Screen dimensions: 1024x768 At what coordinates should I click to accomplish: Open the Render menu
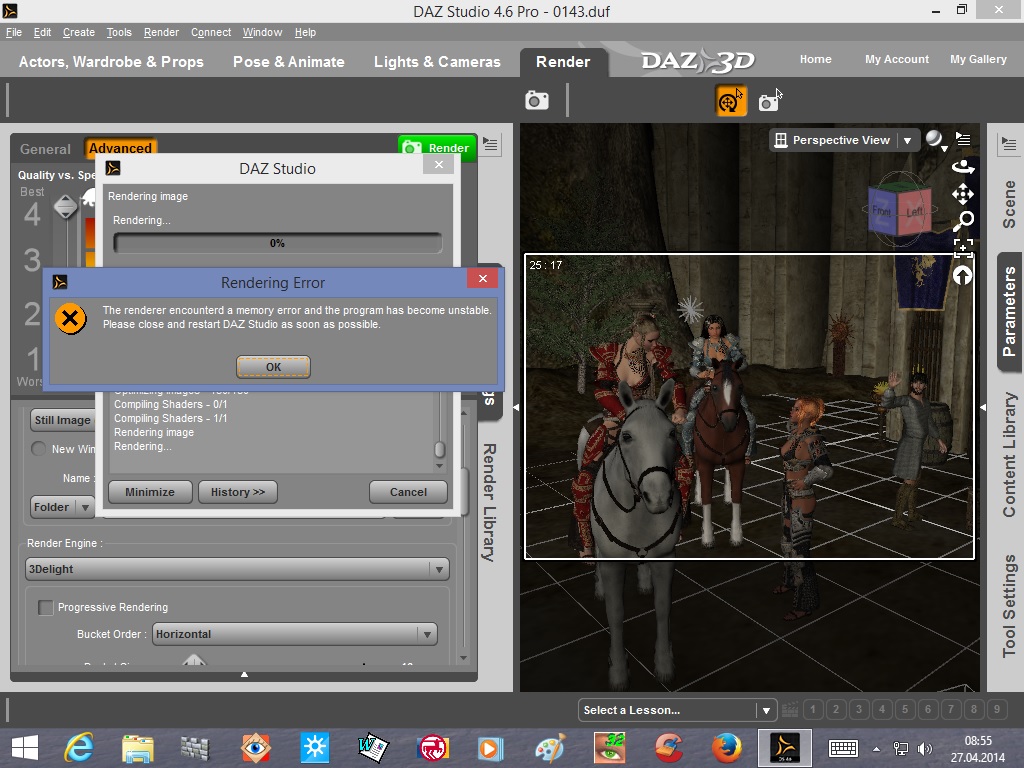pyautogui.click(x=161, y=32)
